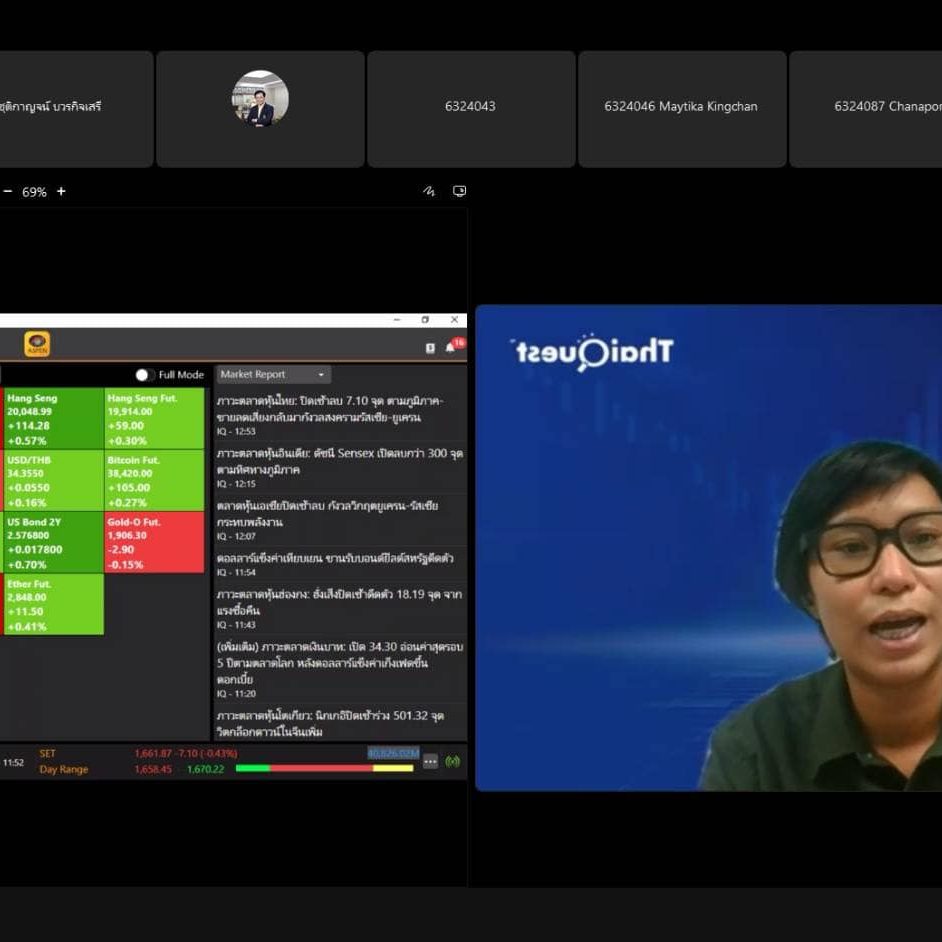Click the Aspen app logo icon
Viewport: 942px width, 942px height.
37,344
